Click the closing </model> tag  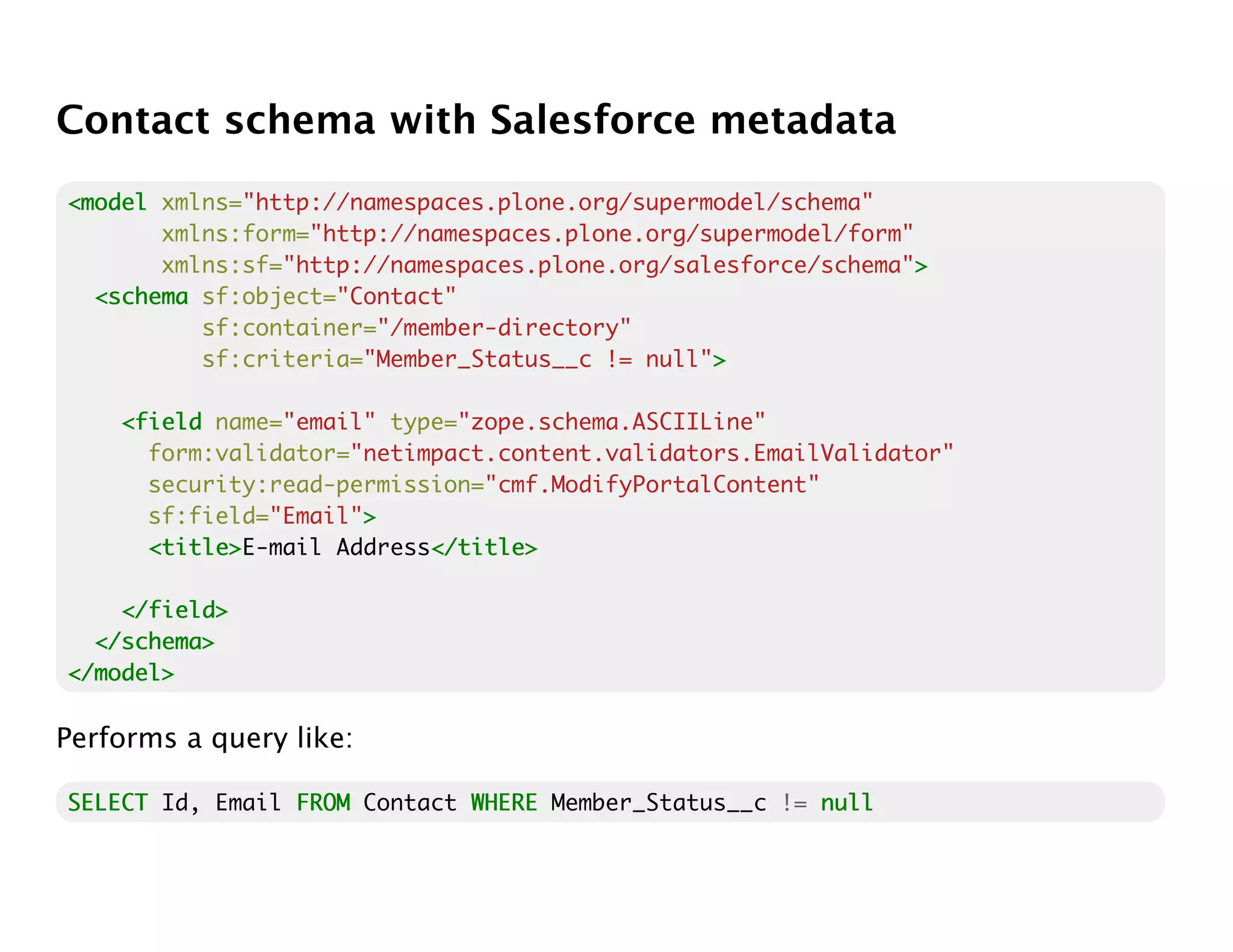coord(121,673)
